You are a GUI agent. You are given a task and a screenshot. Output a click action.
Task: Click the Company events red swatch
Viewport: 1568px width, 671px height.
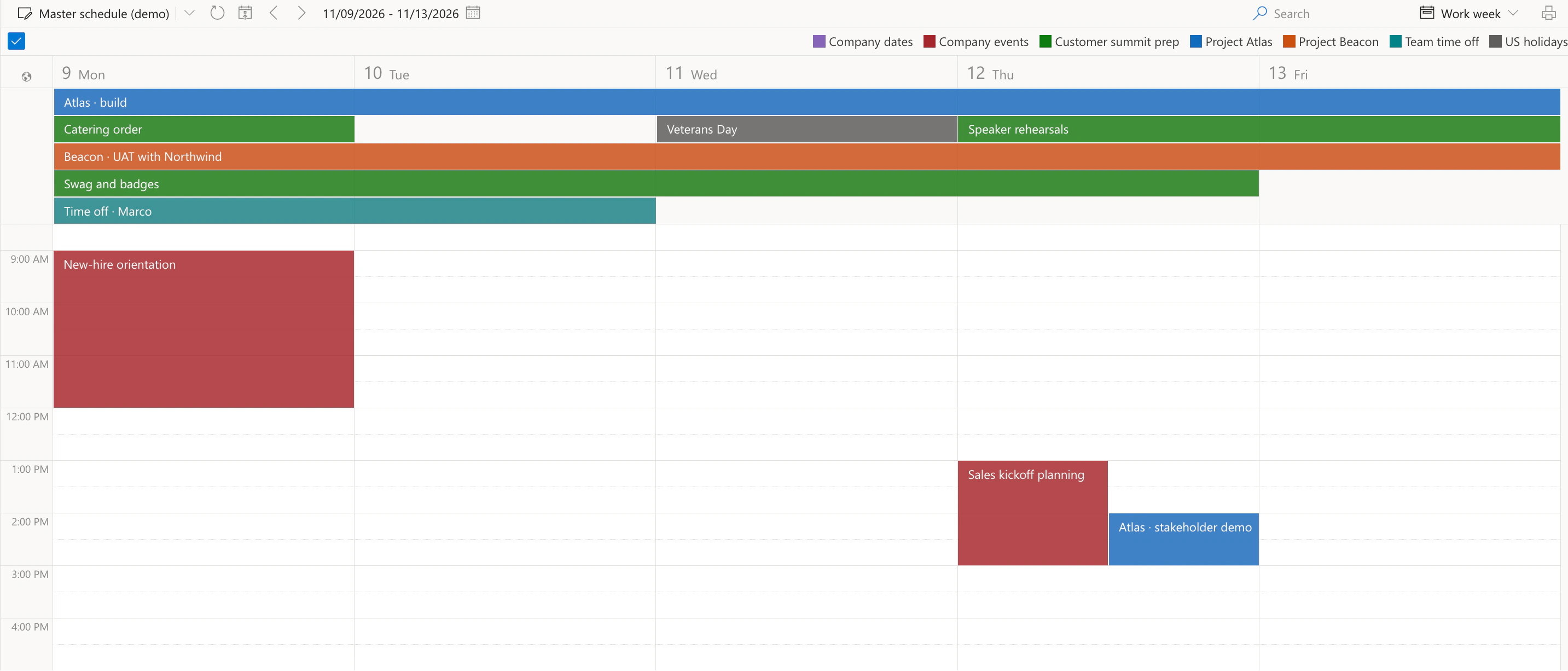pos(929,42)
